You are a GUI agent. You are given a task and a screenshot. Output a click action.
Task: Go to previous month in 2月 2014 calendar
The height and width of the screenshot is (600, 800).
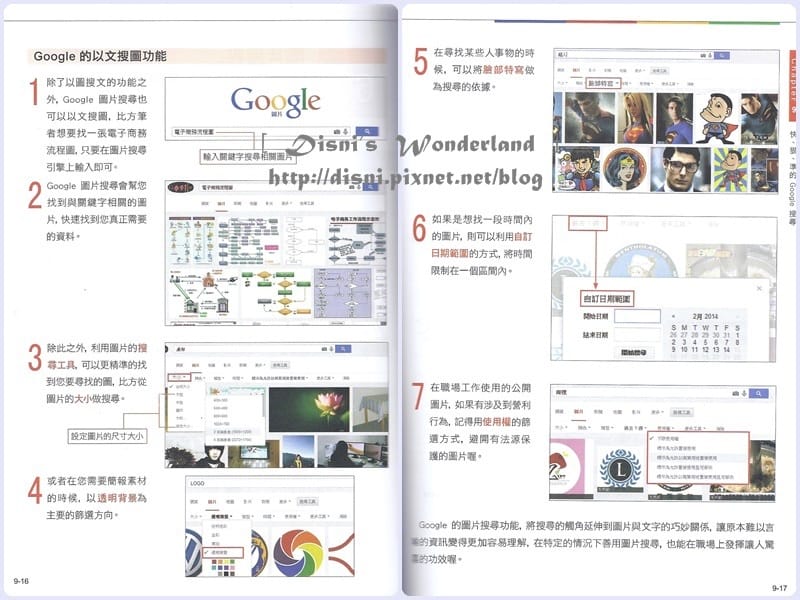(x=673, y=317)
